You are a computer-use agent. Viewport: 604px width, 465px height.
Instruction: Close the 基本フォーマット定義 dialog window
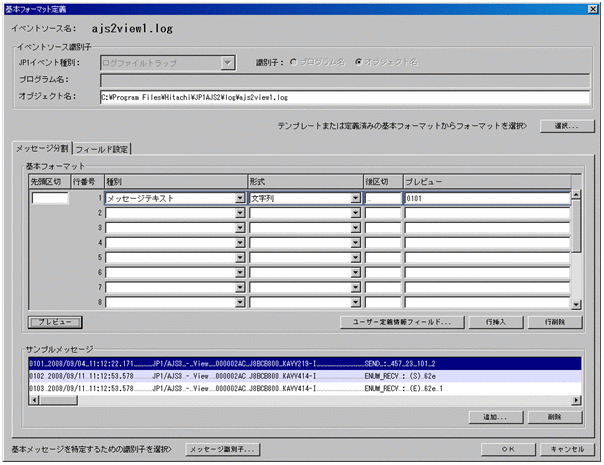[594, 7]
